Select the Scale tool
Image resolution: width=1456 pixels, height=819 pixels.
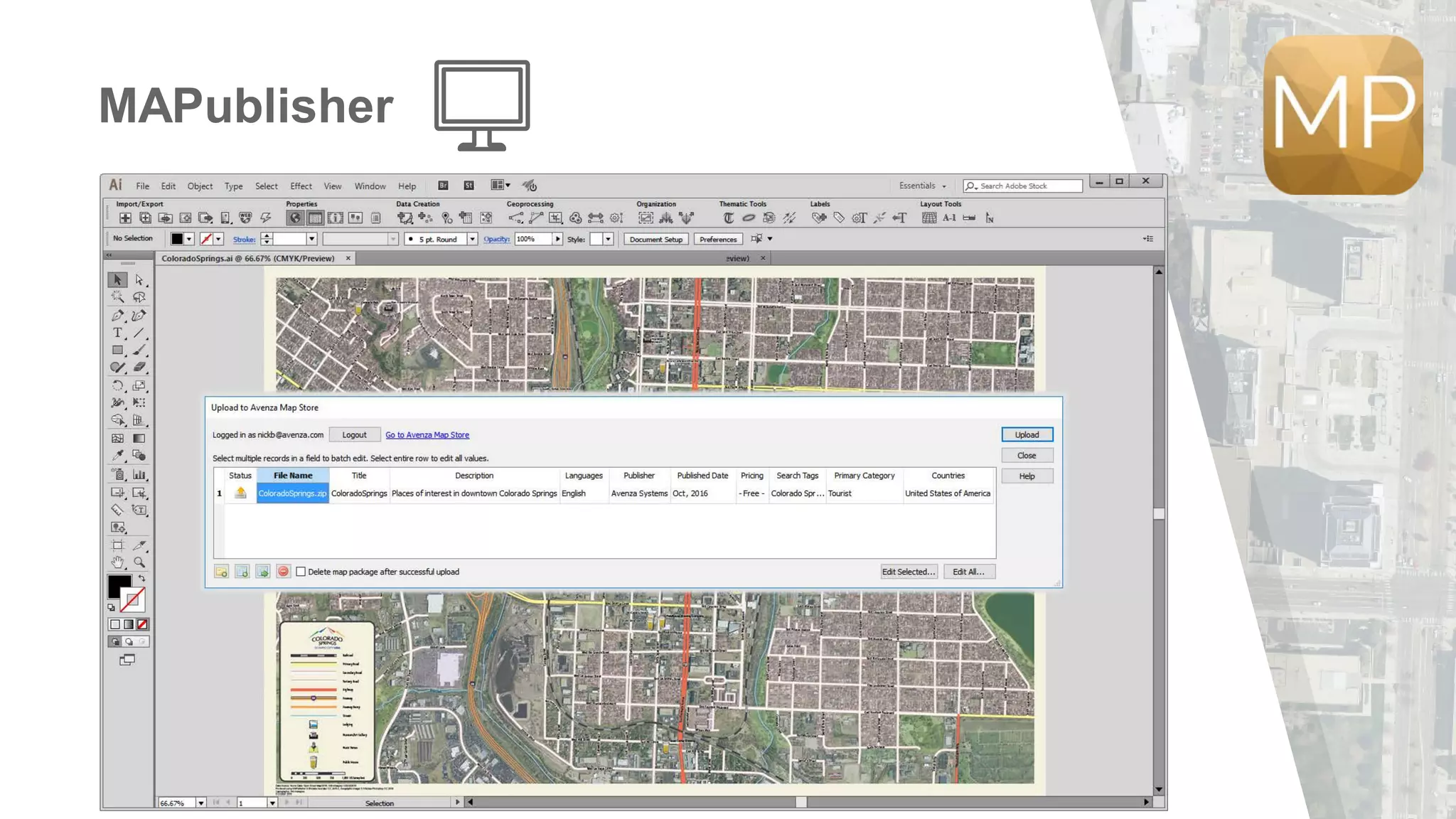coord(139,385)
